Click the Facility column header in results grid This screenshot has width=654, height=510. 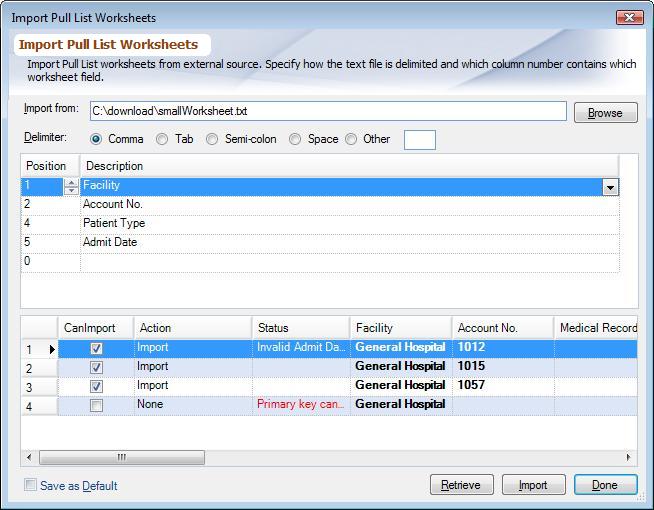401,328
